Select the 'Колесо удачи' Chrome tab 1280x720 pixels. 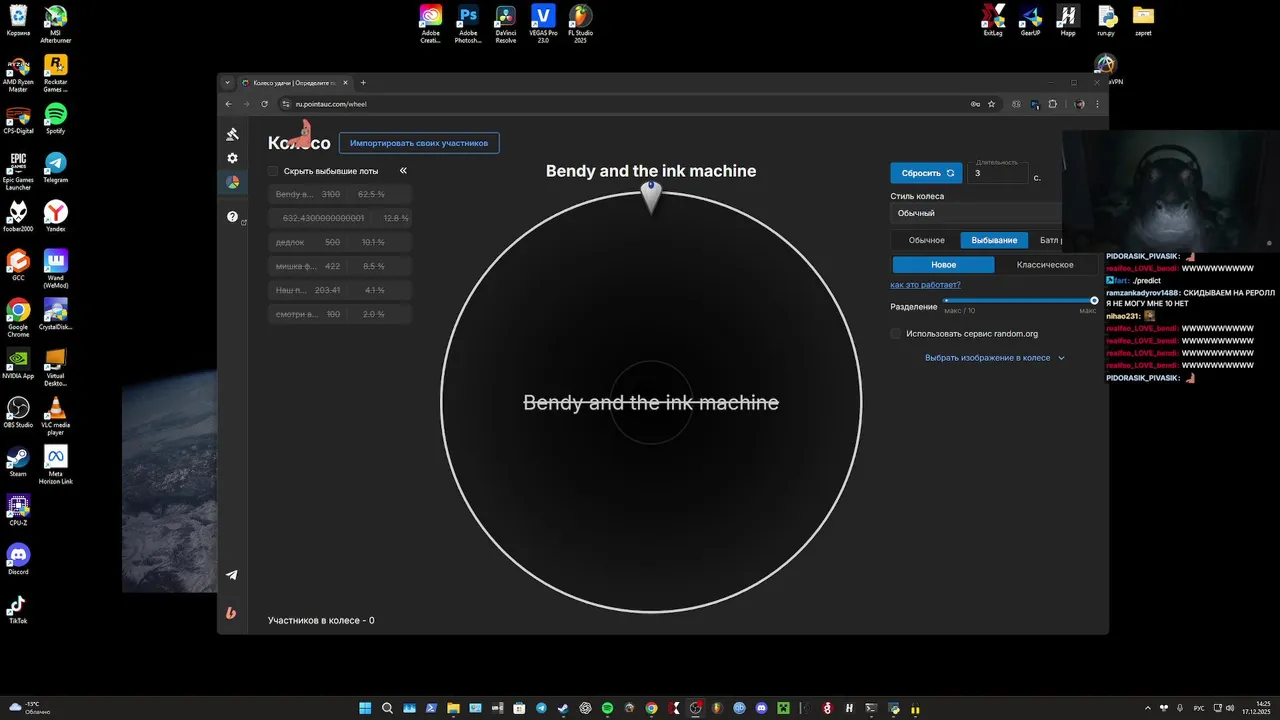[296, 82]
